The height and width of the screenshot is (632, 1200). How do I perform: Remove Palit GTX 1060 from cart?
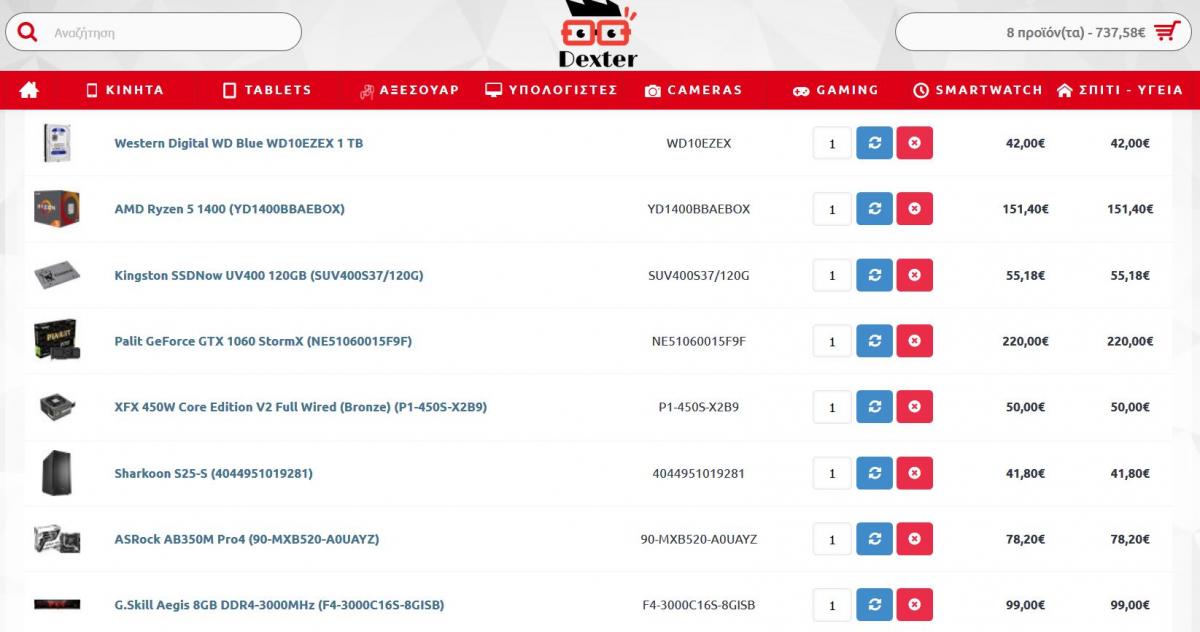[914, 341]
